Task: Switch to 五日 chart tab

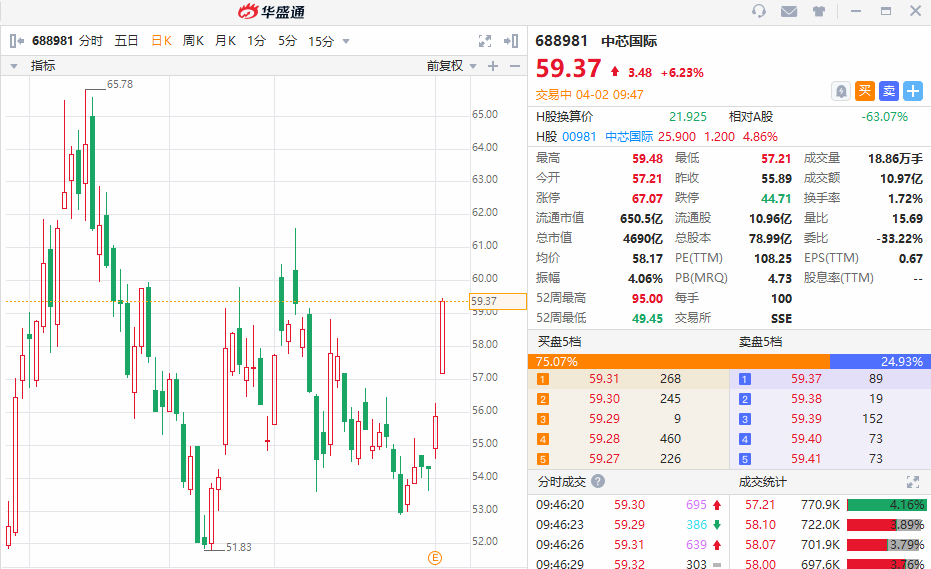Action: click(x=126, y=41)
